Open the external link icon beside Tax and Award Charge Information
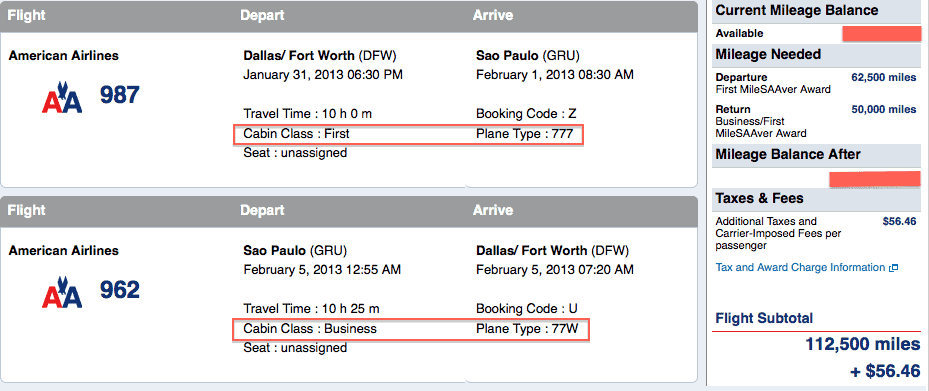Image resolution: width=929 pixels, height=391 pixels. pyautogui.click(x=893, y=268)
